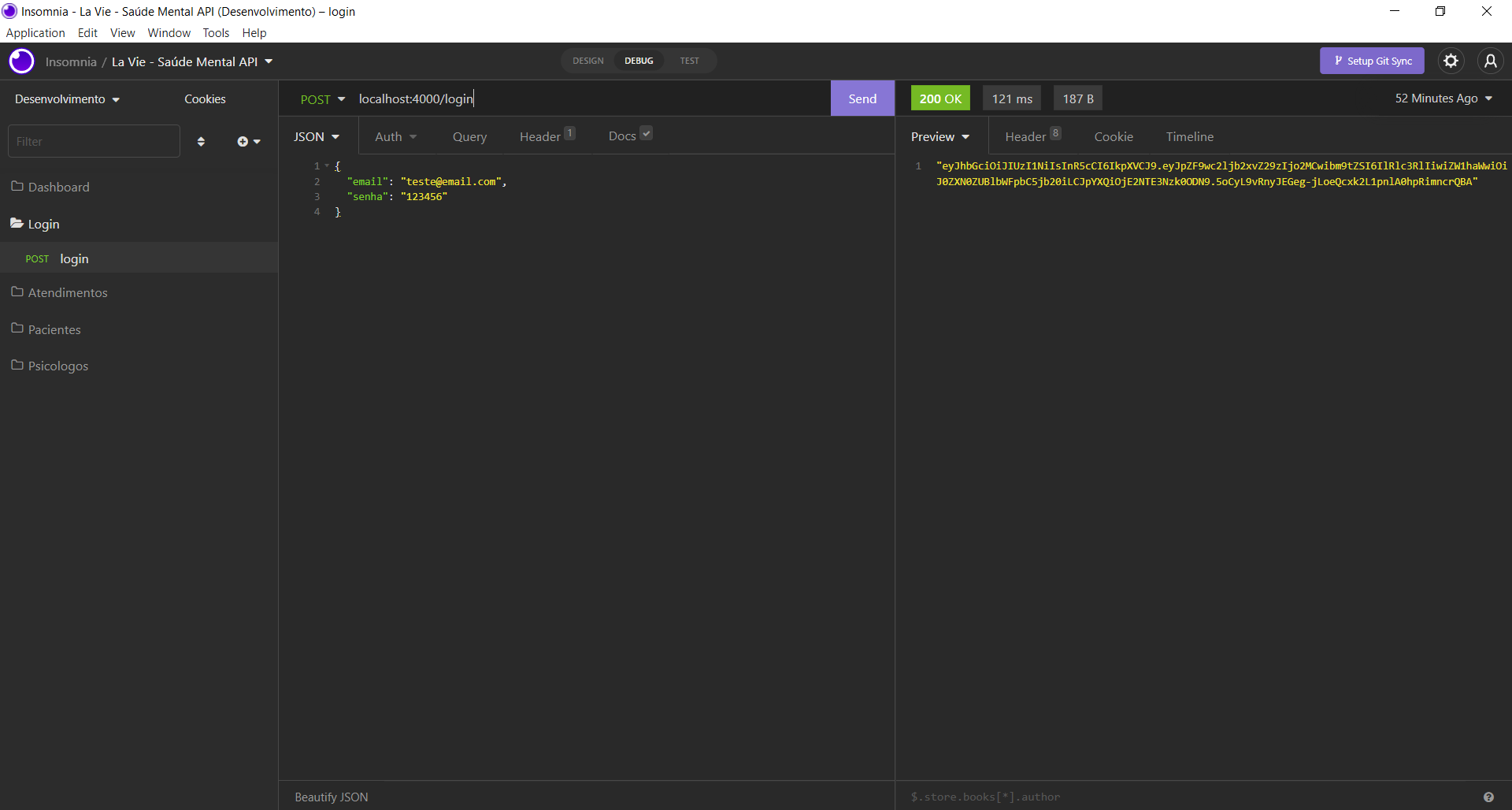Image resolution: width=1512 pixels, height=810 pixels.
Task: Open the Application menu
Action: coord(35,32)
